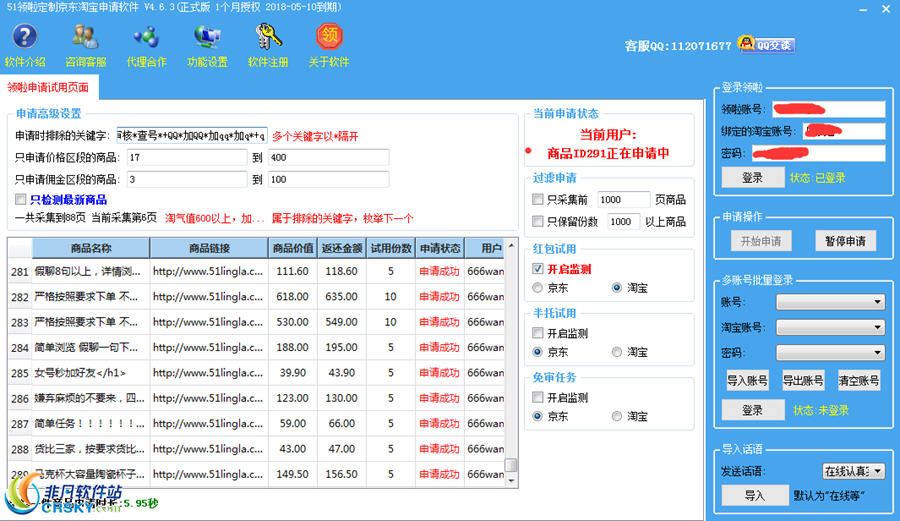Click the 商品链接 column header
Screen dimensions: 900x521
(x=209, y=248)
